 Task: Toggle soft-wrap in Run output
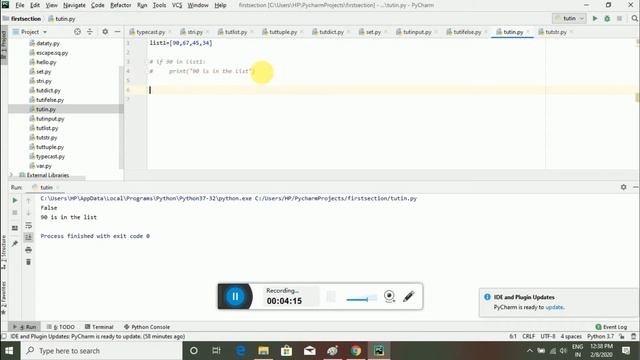pos(28,225)
